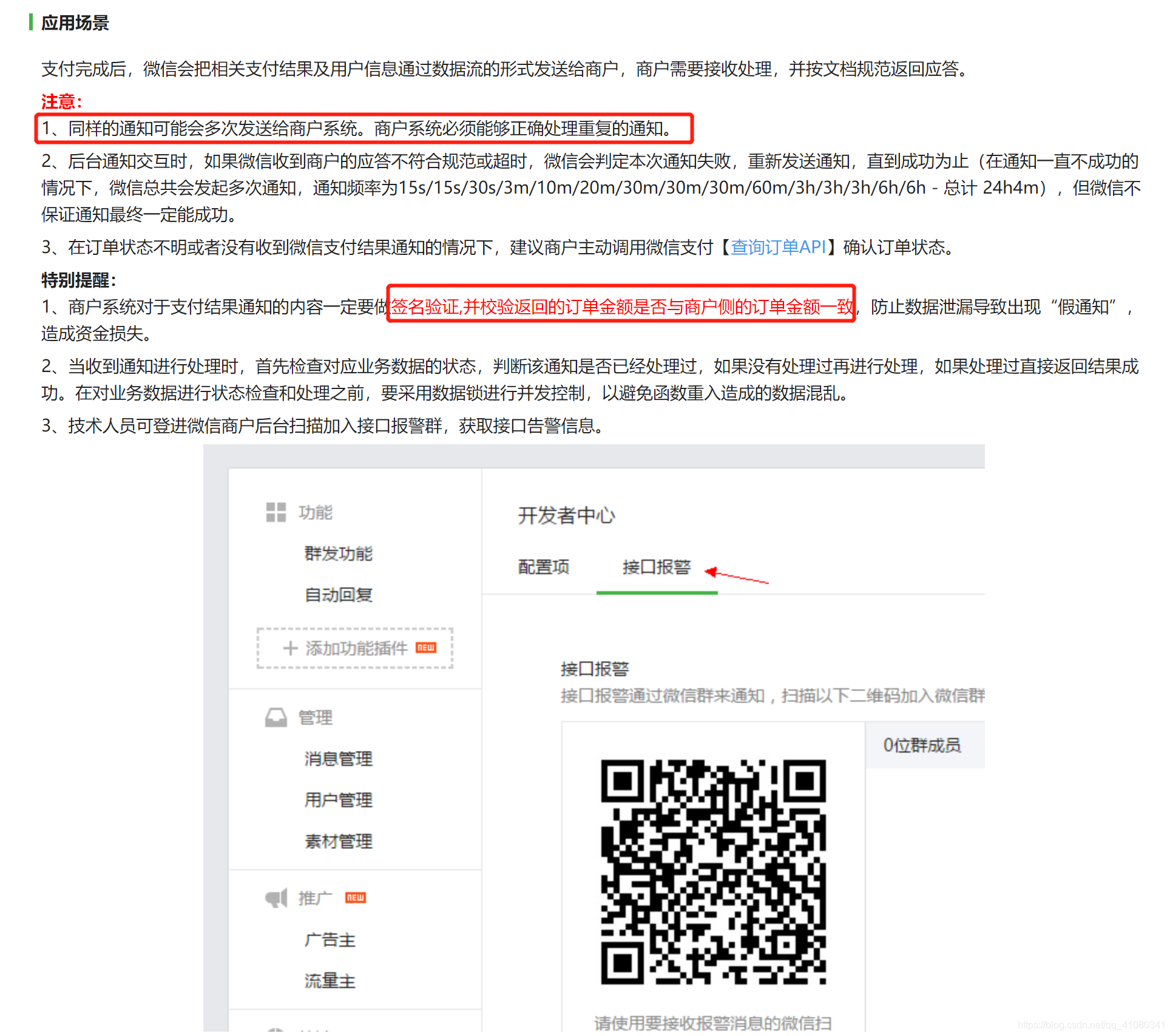
Task: Open 消息管理 in sidebar
Action: tap(338, 759)
